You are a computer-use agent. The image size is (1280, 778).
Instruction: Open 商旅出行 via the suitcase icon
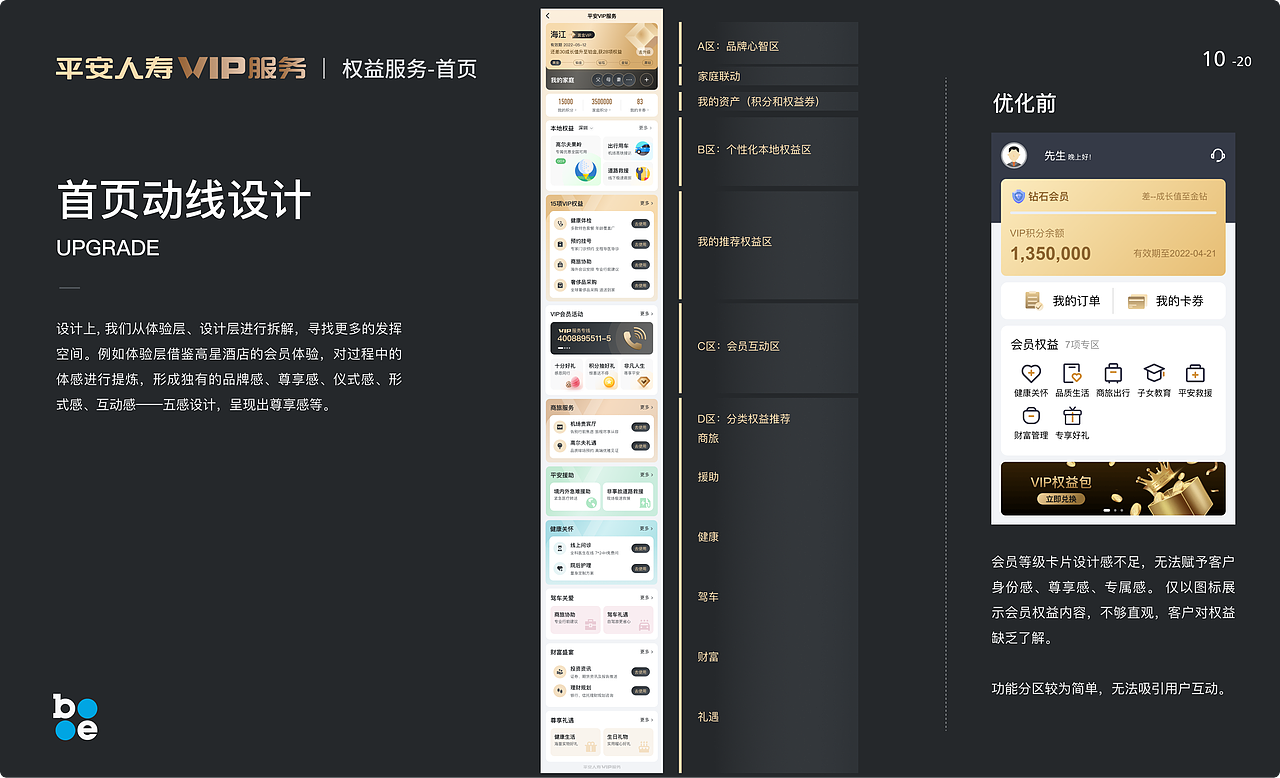[x=1113, y=373]
